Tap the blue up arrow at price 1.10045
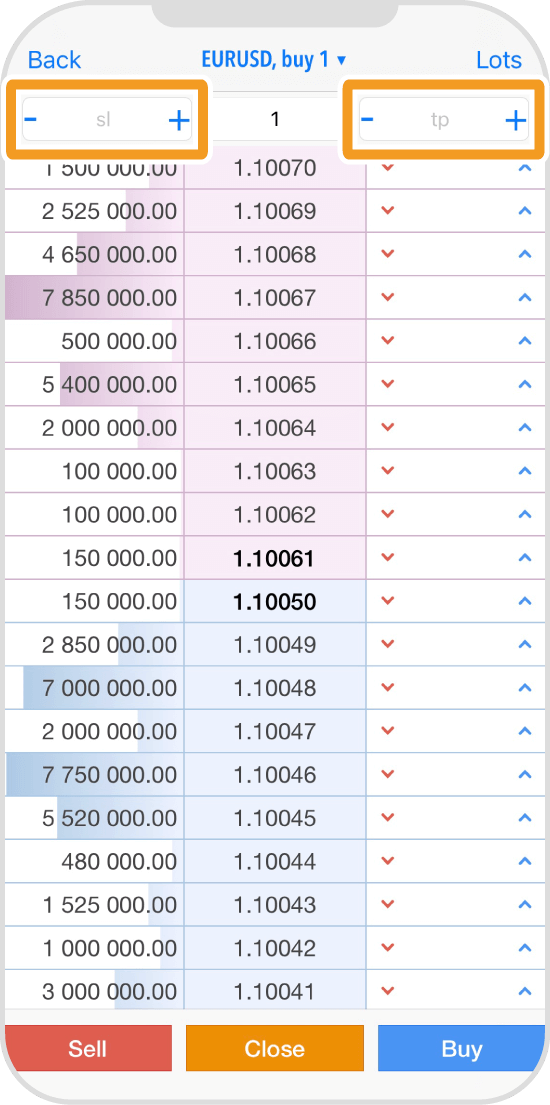550x1105 pixels. click(524, 818)
